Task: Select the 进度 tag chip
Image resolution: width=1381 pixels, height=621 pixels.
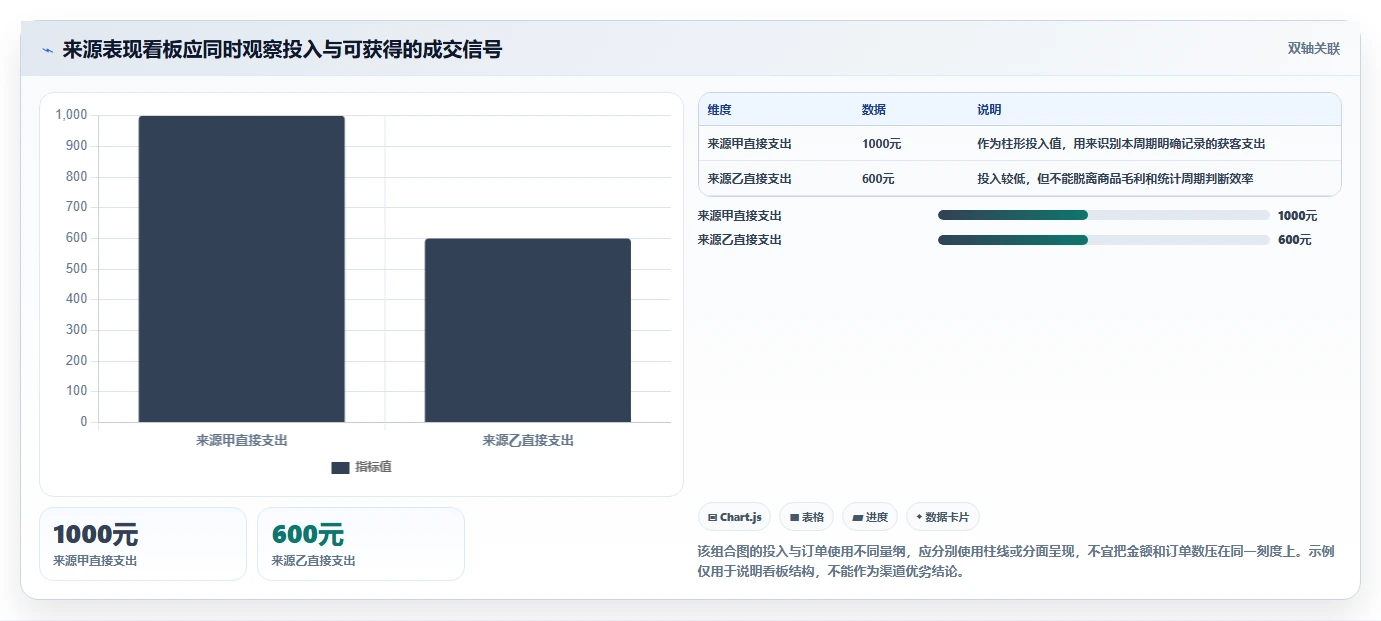Action: (870, 517)
